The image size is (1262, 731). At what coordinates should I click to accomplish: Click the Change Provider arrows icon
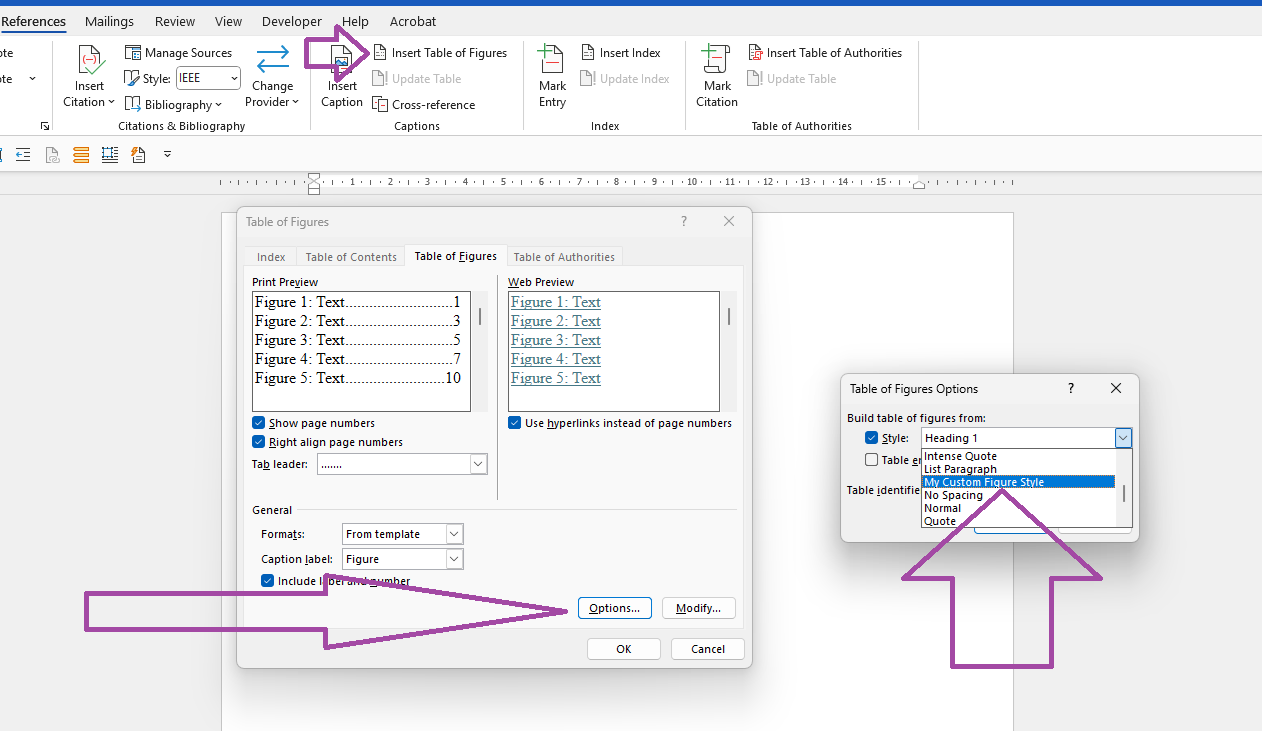pyautogui.click(x=272, y=60)
